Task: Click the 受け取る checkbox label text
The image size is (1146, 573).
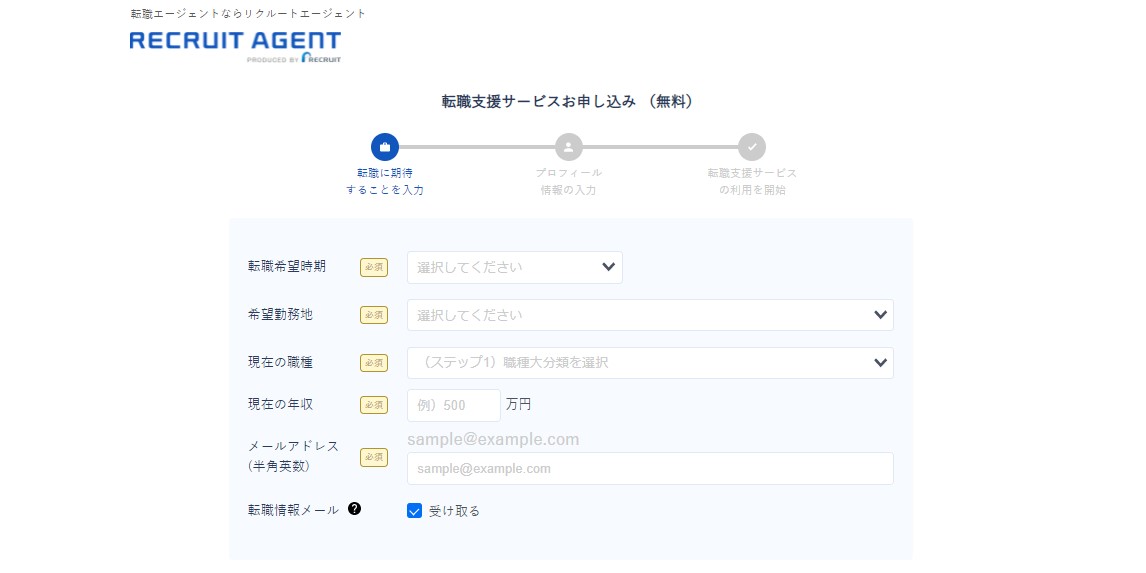Action: 455,511
